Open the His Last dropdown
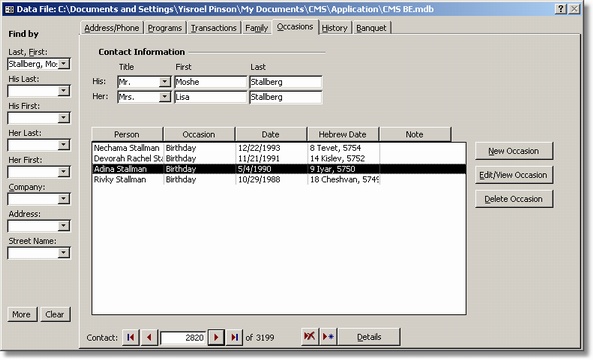The width and height of the screenshot is (593, 360). click(x=64, y=91)
